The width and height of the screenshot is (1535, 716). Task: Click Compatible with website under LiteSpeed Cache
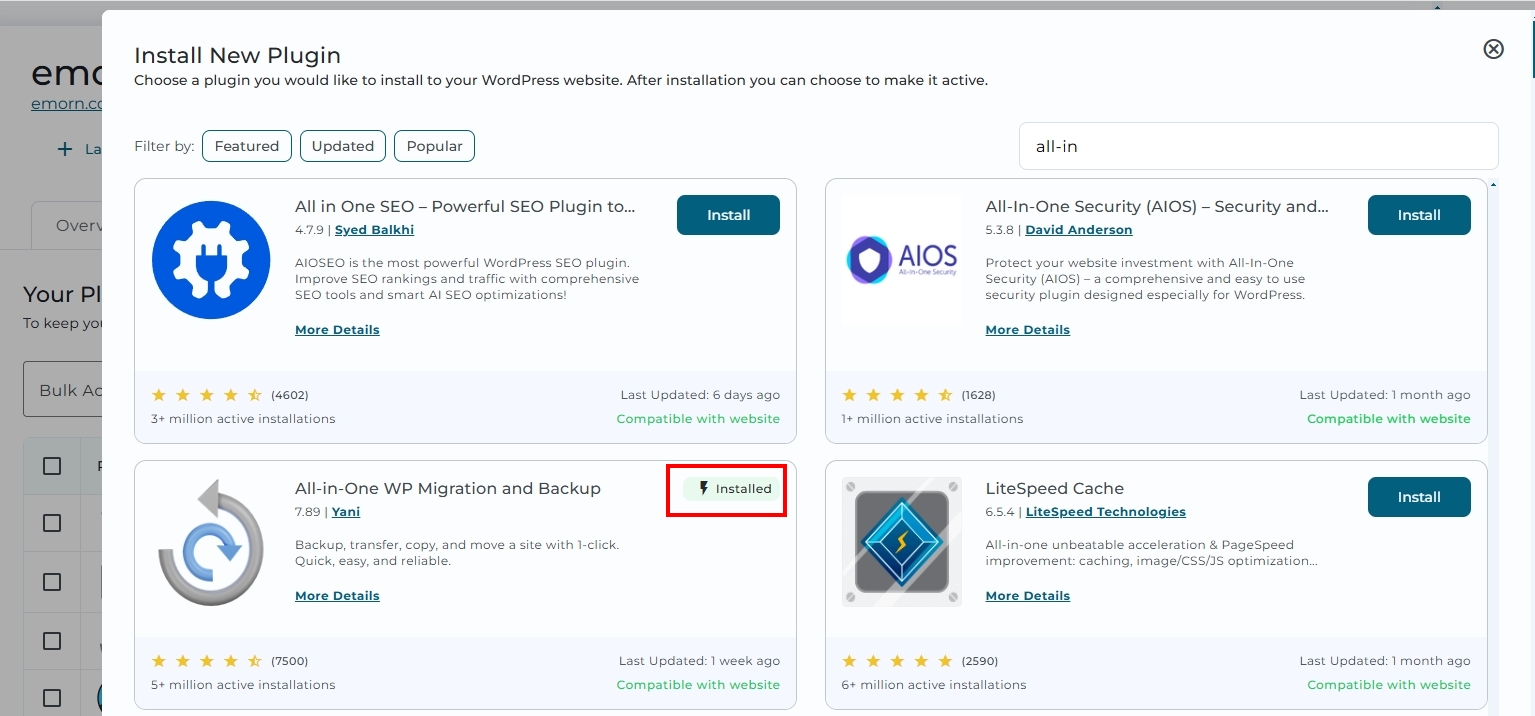pyautogui.click(x=1389, y=685)
